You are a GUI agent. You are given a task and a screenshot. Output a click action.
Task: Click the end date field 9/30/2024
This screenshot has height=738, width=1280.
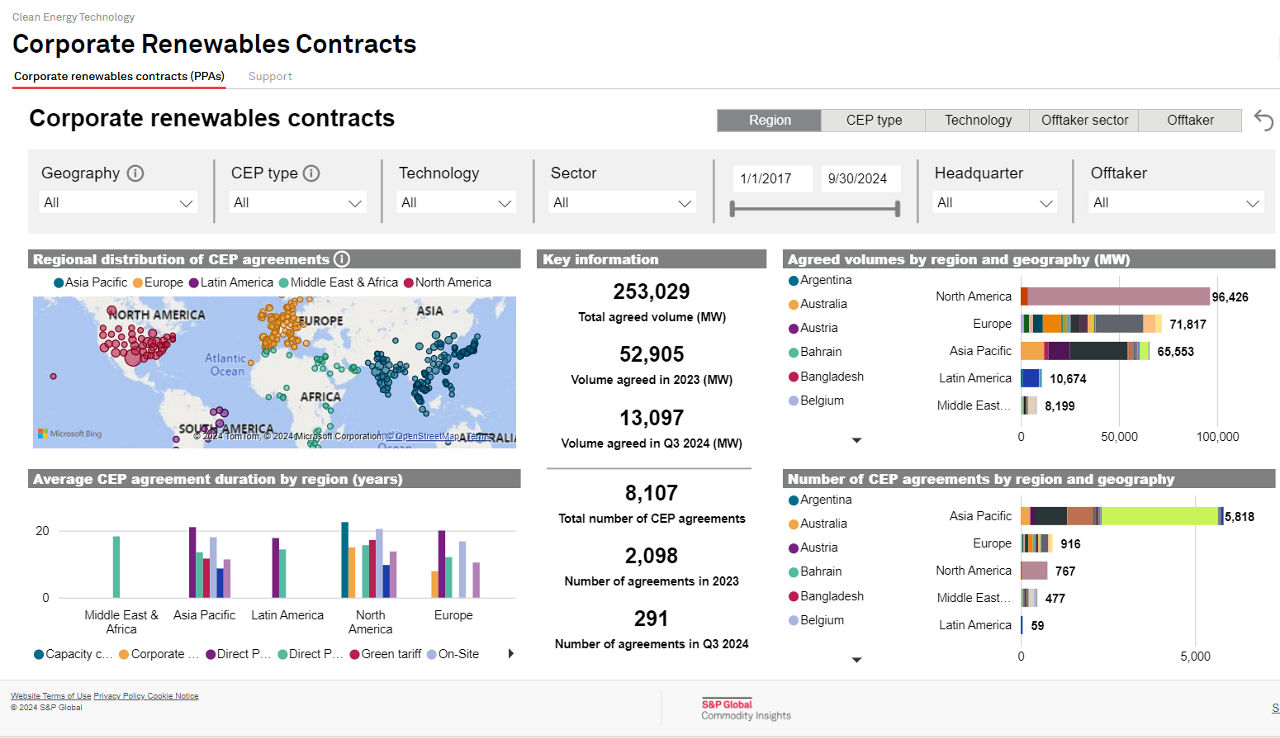pyautogui.click(x=861, y=179)
